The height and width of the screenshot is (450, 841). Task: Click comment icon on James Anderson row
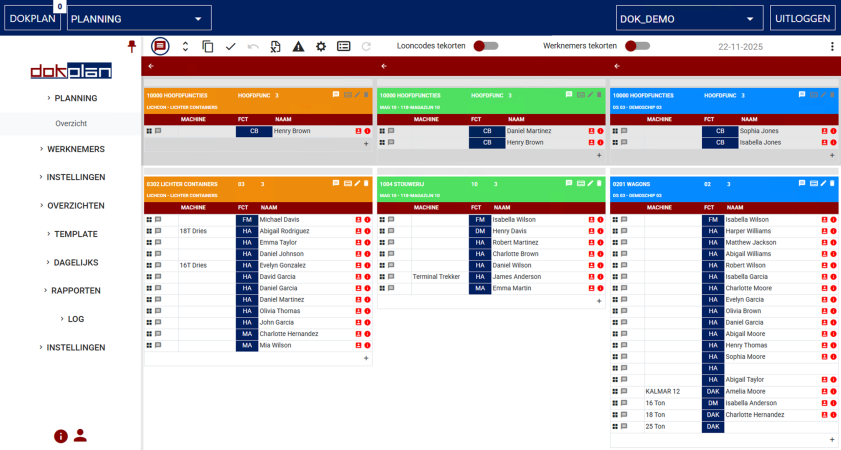click(x=391, y=277)
